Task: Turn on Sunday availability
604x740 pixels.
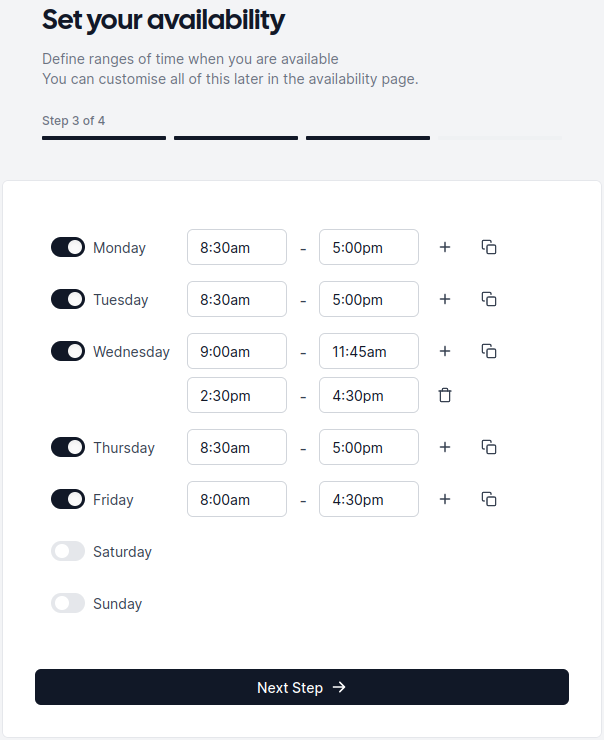Action: (68, 603)
